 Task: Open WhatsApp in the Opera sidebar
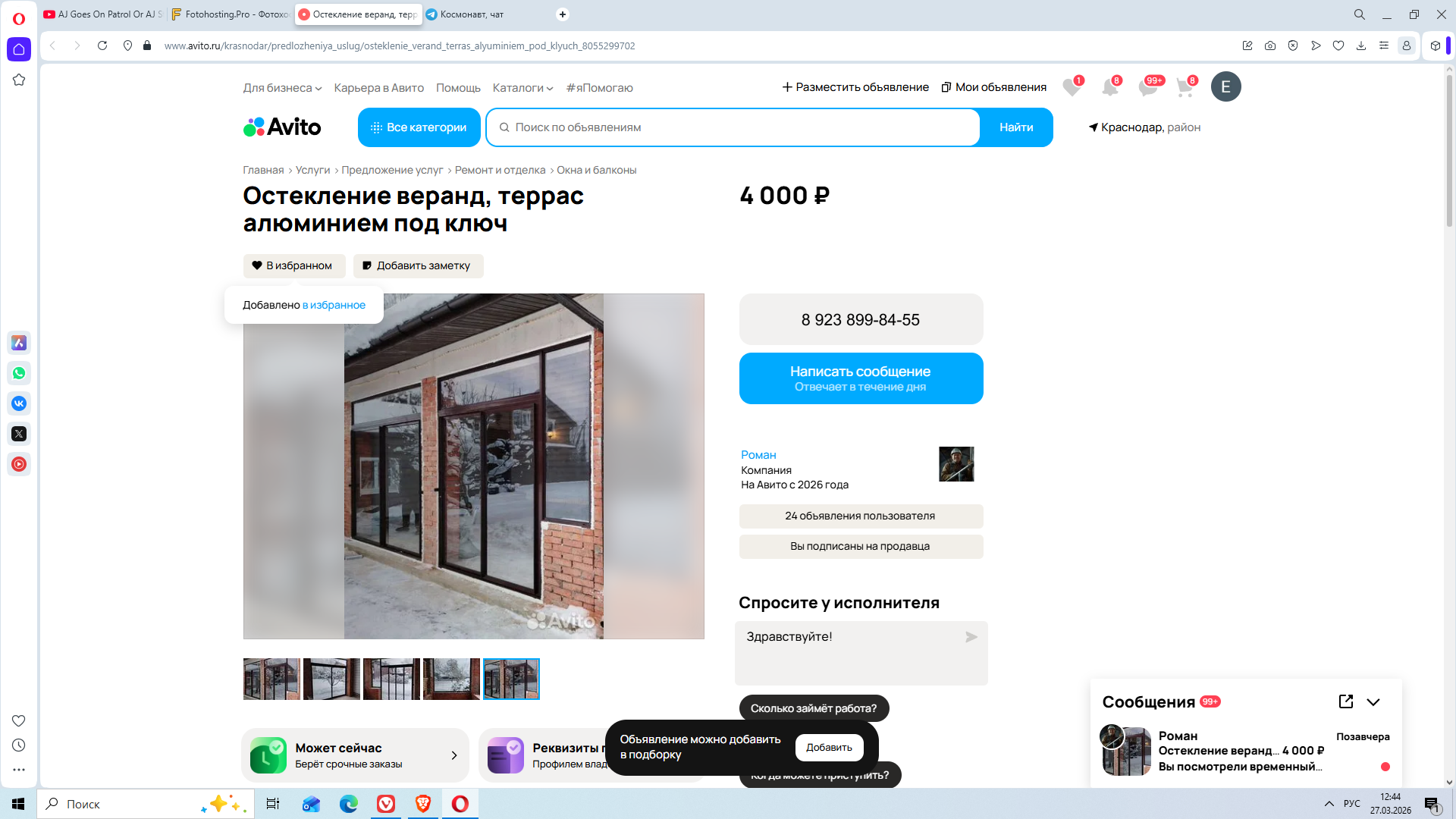[19, 373]
